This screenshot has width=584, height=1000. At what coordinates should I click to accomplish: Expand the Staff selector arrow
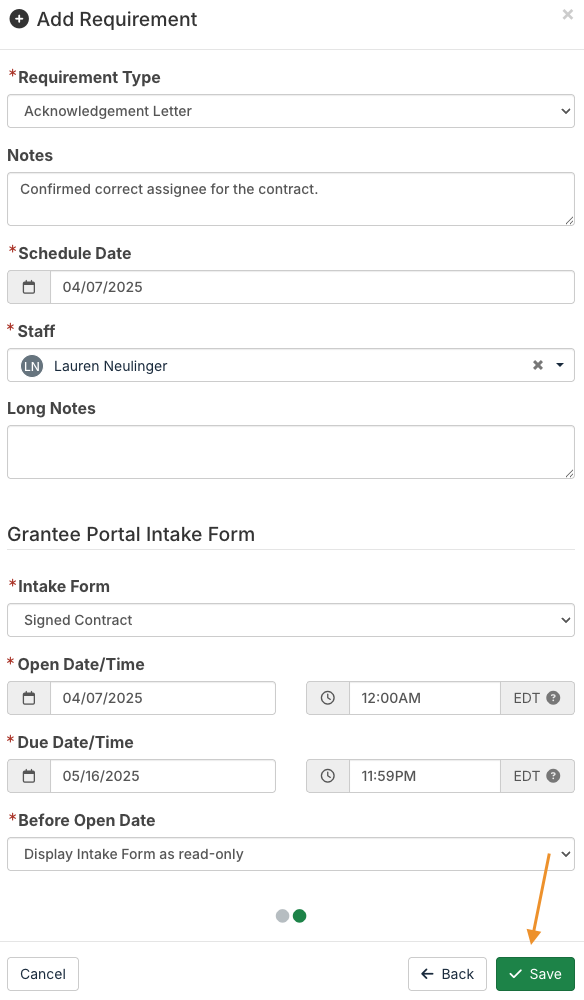pos(560,365)
